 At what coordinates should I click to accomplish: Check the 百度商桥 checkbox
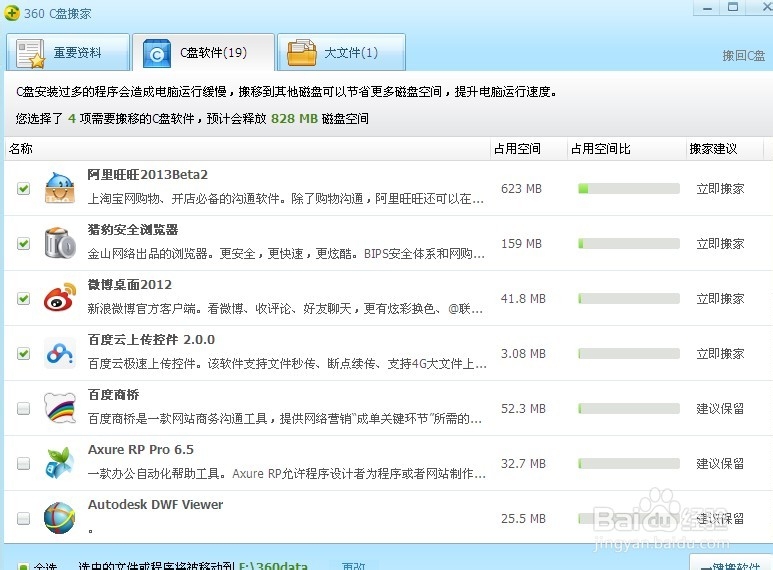23,408
